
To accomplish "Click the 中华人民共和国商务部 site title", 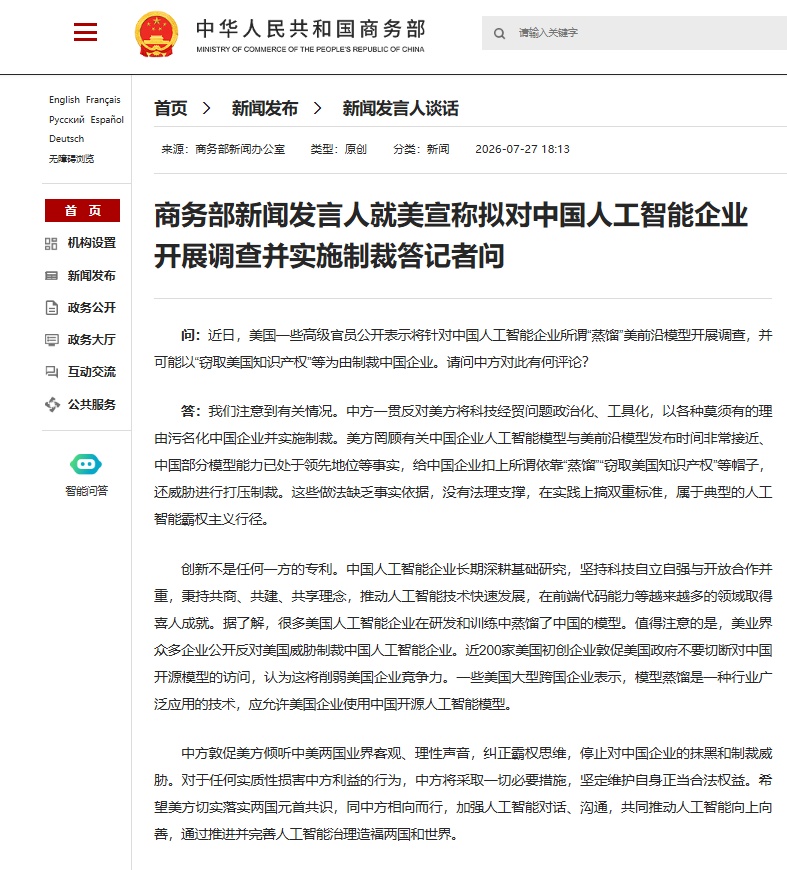I will pyautogui.click(x=311, y=29).
